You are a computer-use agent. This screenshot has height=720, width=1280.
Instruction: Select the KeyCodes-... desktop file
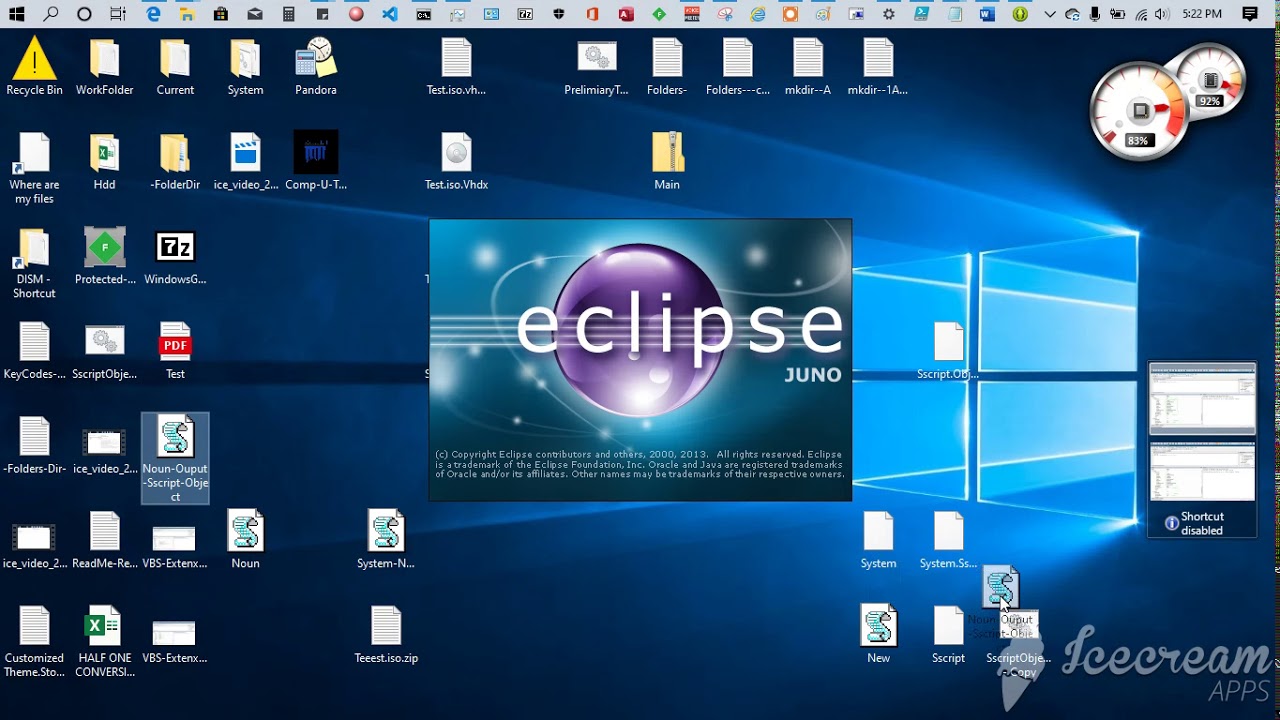coord(34,350)
